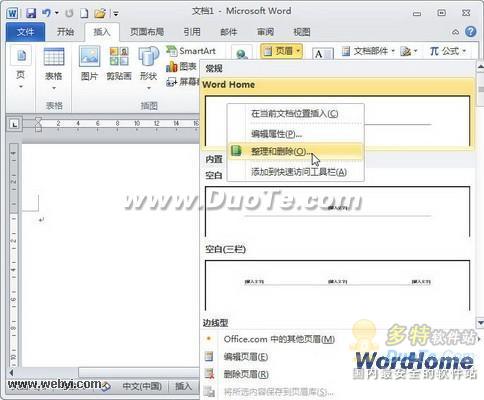Image resolution: width=484 pixels, height=400 pixels.
Task: Click the first line indent marker on ruler
Action: (x=38, y=120)
